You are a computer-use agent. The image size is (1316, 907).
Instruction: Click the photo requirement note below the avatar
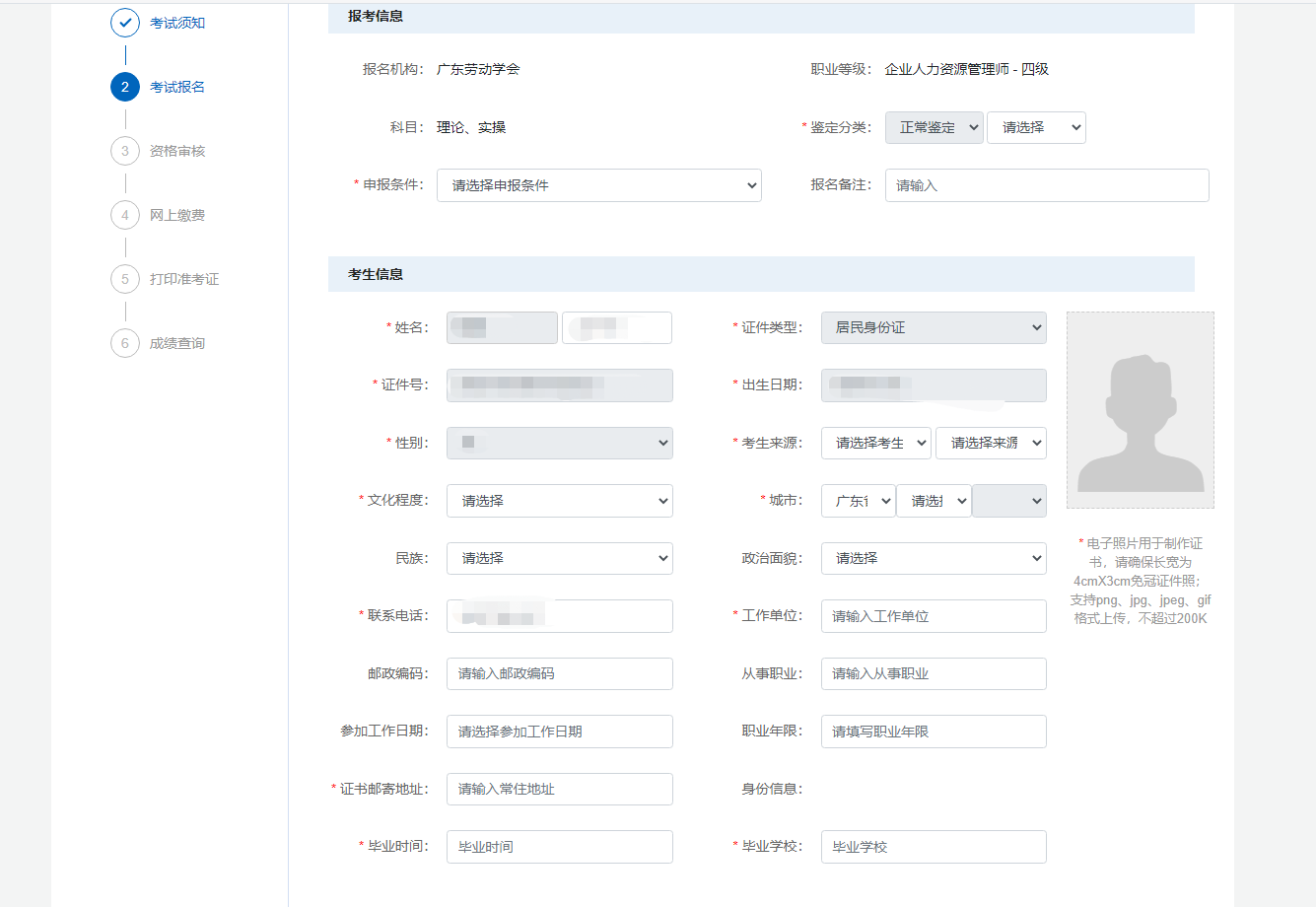[1141, 581]
